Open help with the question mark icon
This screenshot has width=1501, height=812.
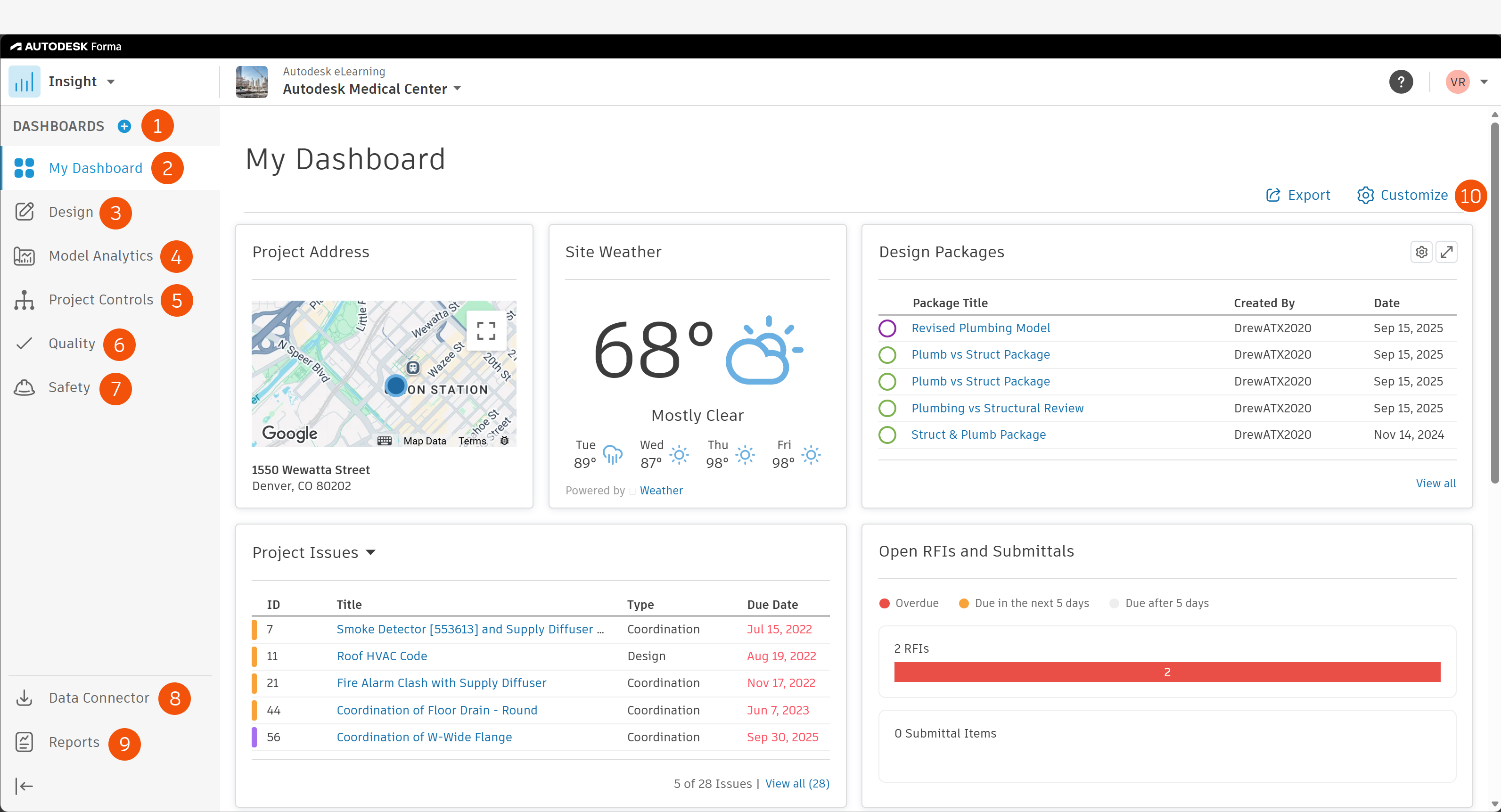(1402, 82)
